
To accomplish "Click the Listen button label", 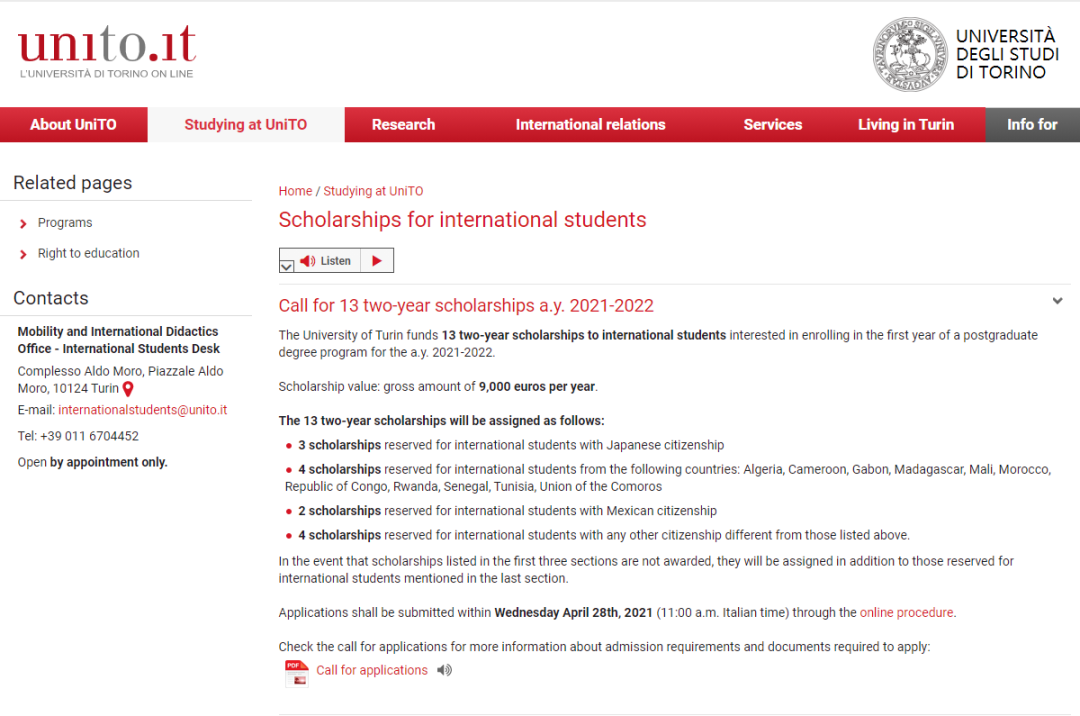I will pyautogui.click(x=335, y=261).
